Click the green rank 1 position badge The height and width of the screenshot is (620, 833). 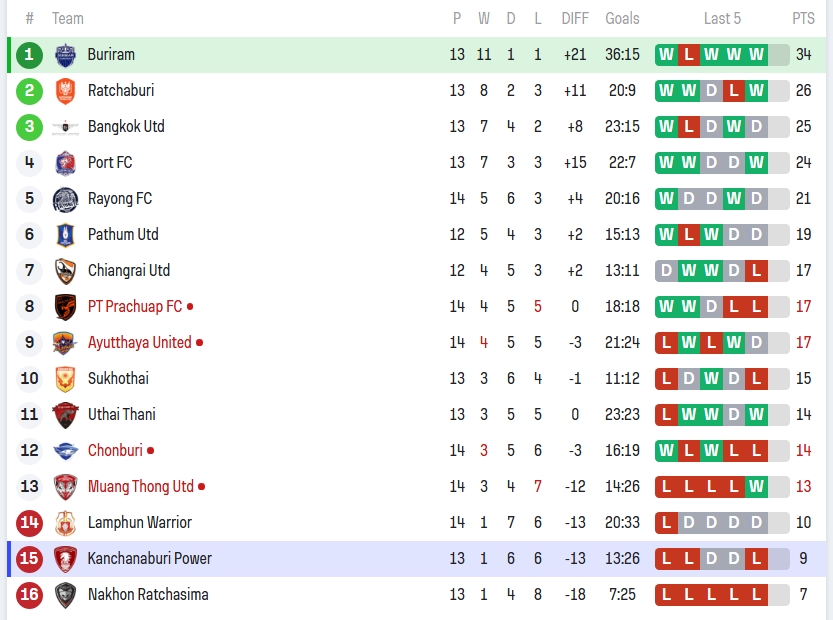click(30, 55)
